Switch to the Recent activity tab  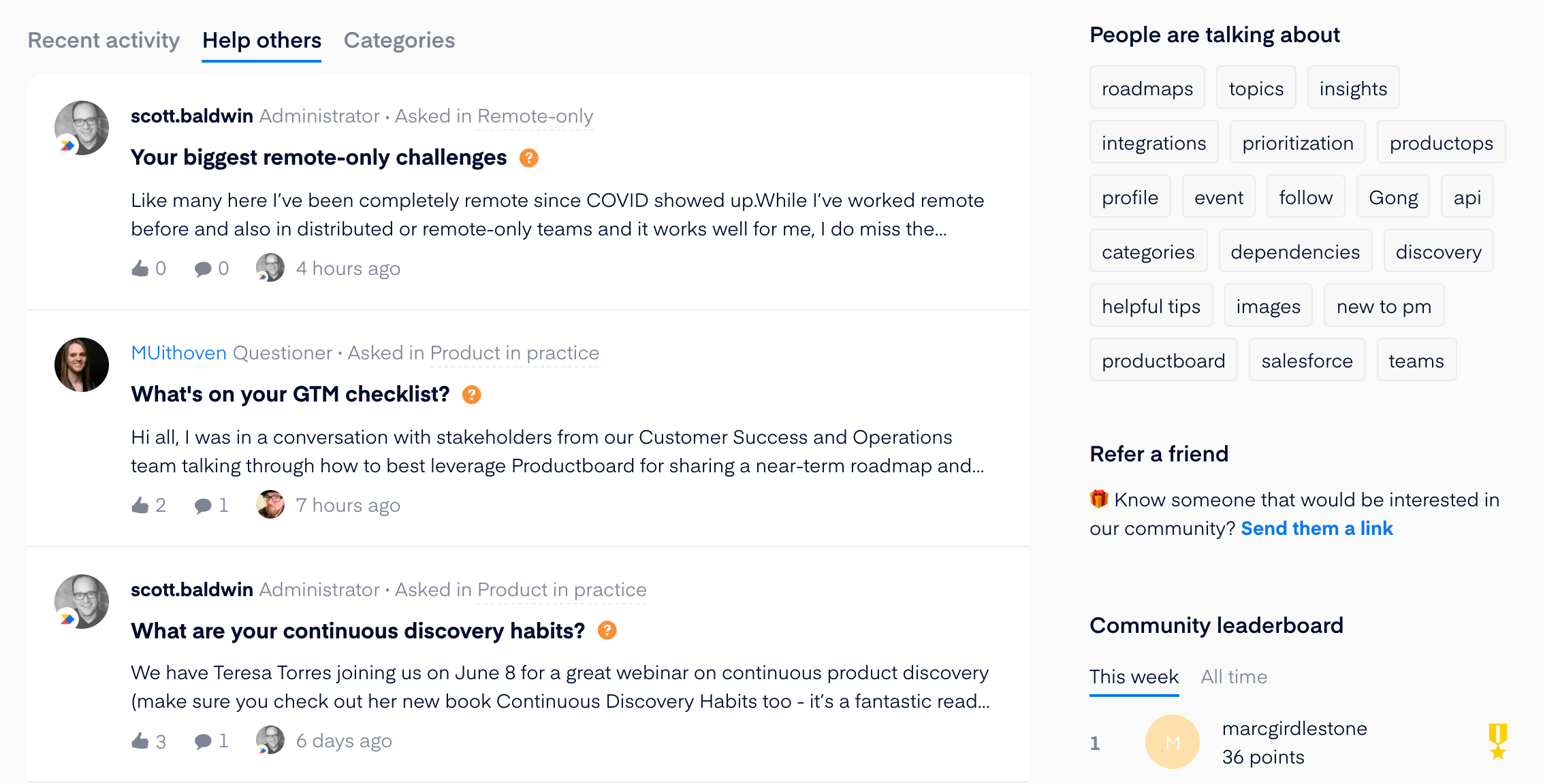pos(104,40)
